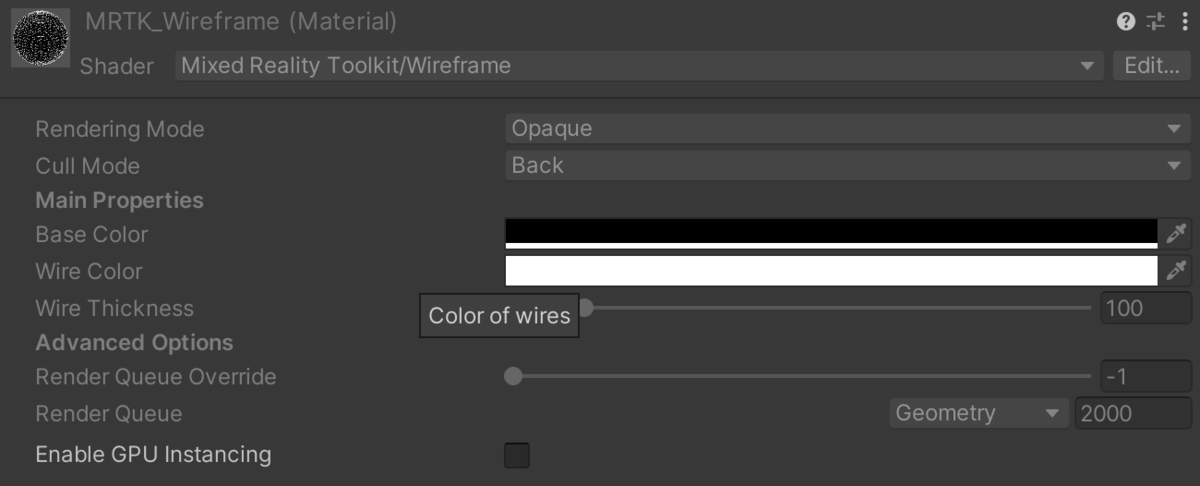Screen dimensions: 1200x486
Task: Open the Render Queue Geometry dropdown
Action: coord(977,413)
